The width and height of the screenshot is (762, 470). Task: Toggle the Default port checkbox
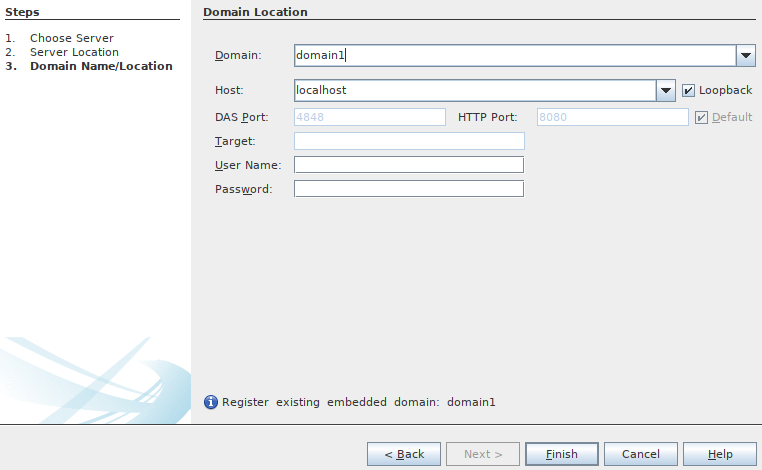tap(701, 117)
